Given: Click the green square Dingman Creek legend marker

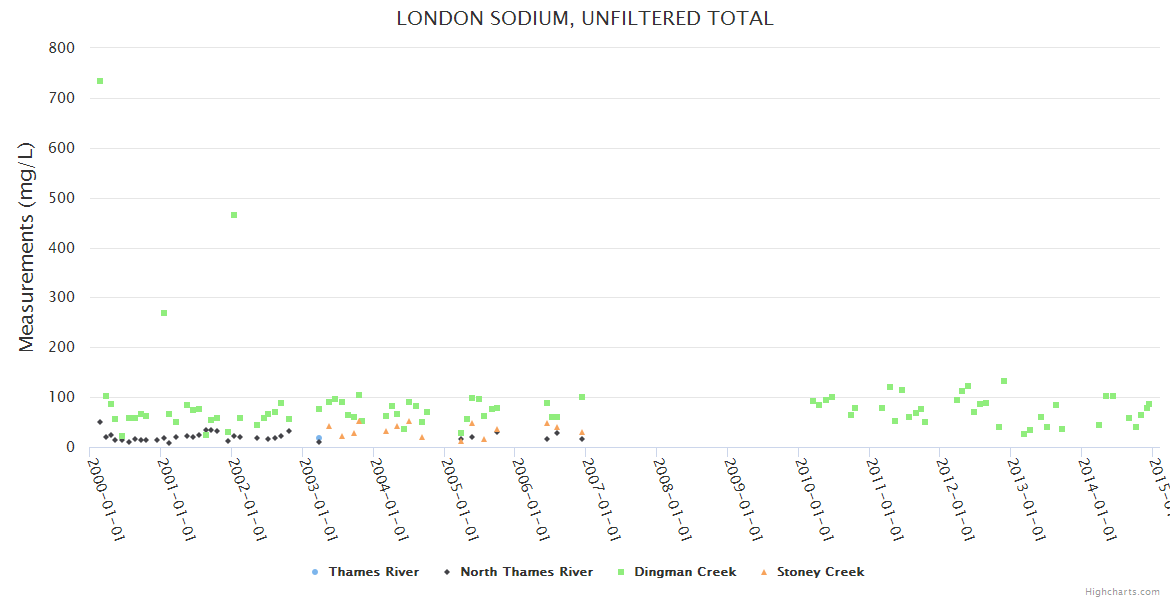Looking at the screenshot, I should tap(621, 572).
